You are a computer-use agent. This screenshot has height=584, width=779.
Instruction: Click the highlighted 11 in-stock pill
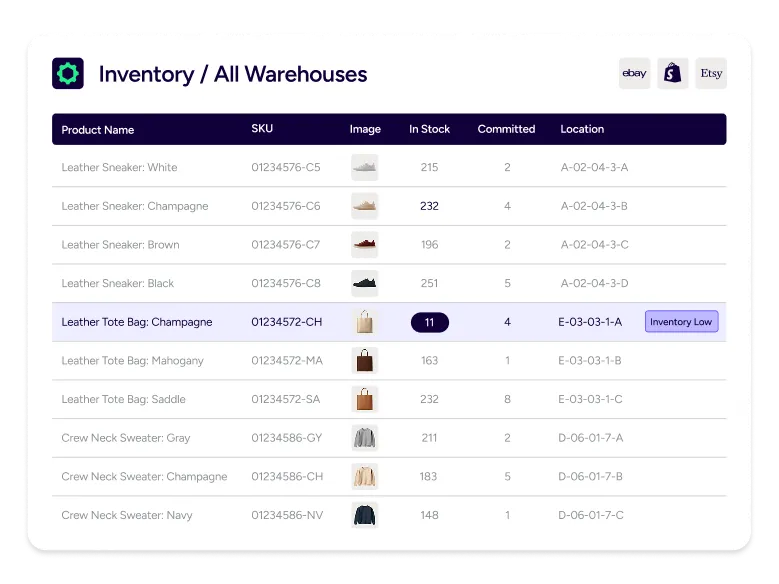(x=429, y=322)
